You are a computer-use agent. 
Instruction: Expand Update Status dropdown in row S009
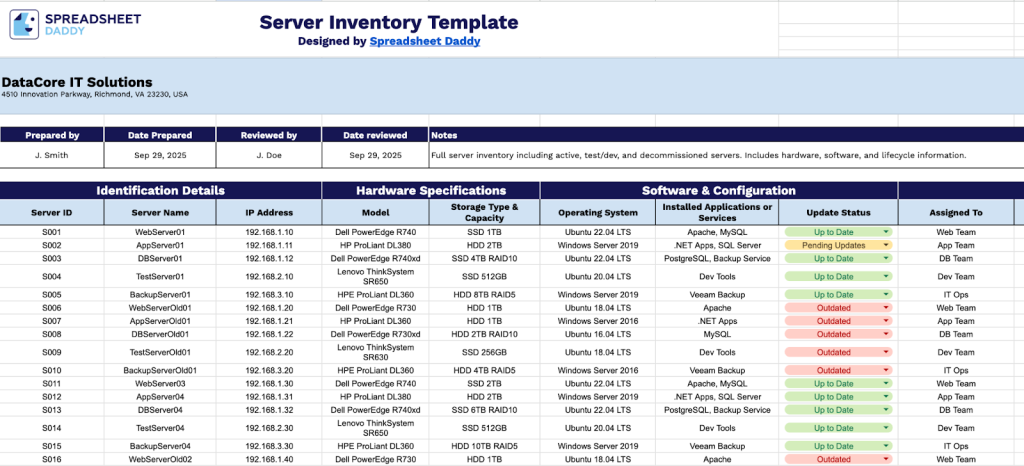point(886,352)
